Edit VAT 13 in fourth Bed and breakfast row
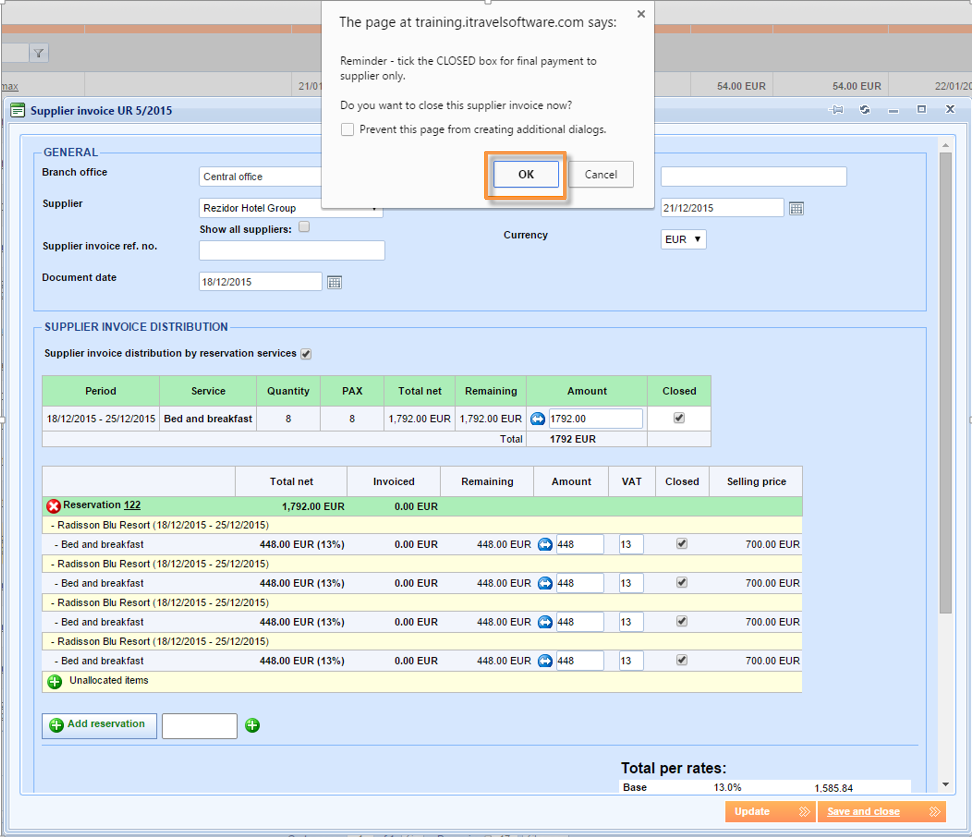This screenshot has width=972, height=837. click(x=630, y=661)
